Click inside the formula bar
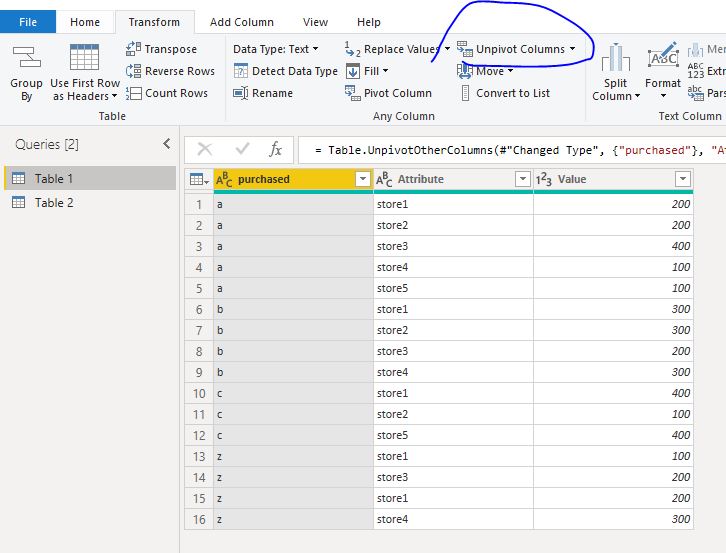Screen dimensions: 726x553 [512, 150]
